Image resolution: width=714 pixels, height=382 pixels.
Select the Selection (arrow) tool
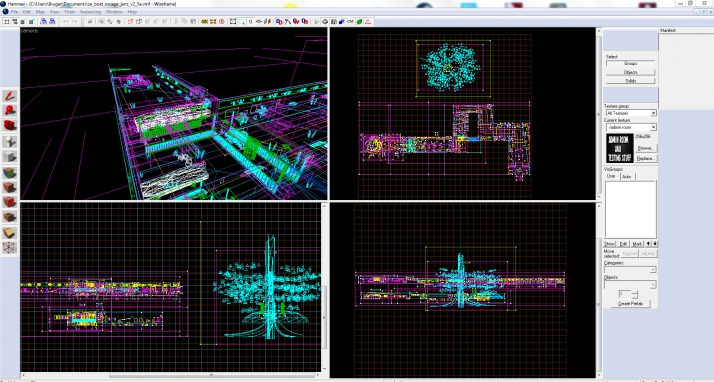pos(10,96)
